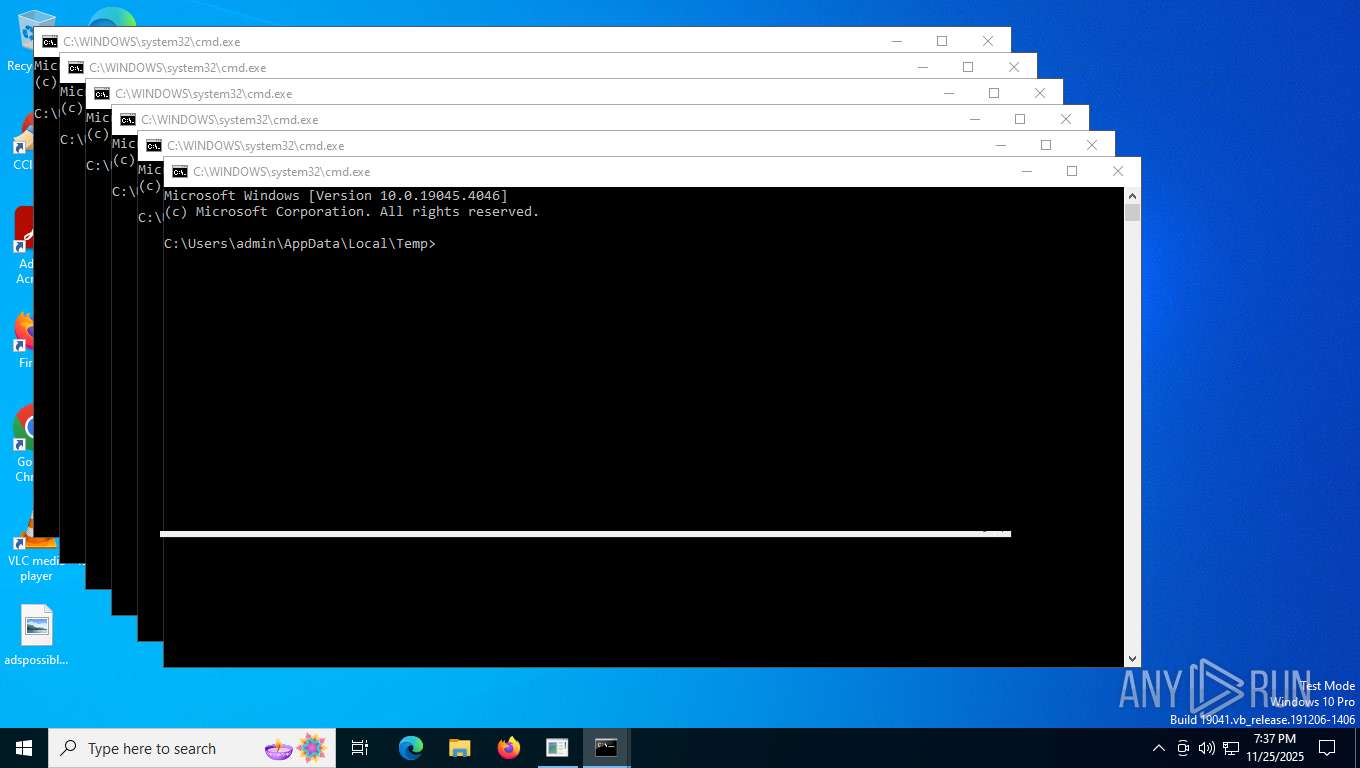Open the network status tray icon
Image resolution: width=1360 pixels, height=768 pixels.
pos(1231,748)
